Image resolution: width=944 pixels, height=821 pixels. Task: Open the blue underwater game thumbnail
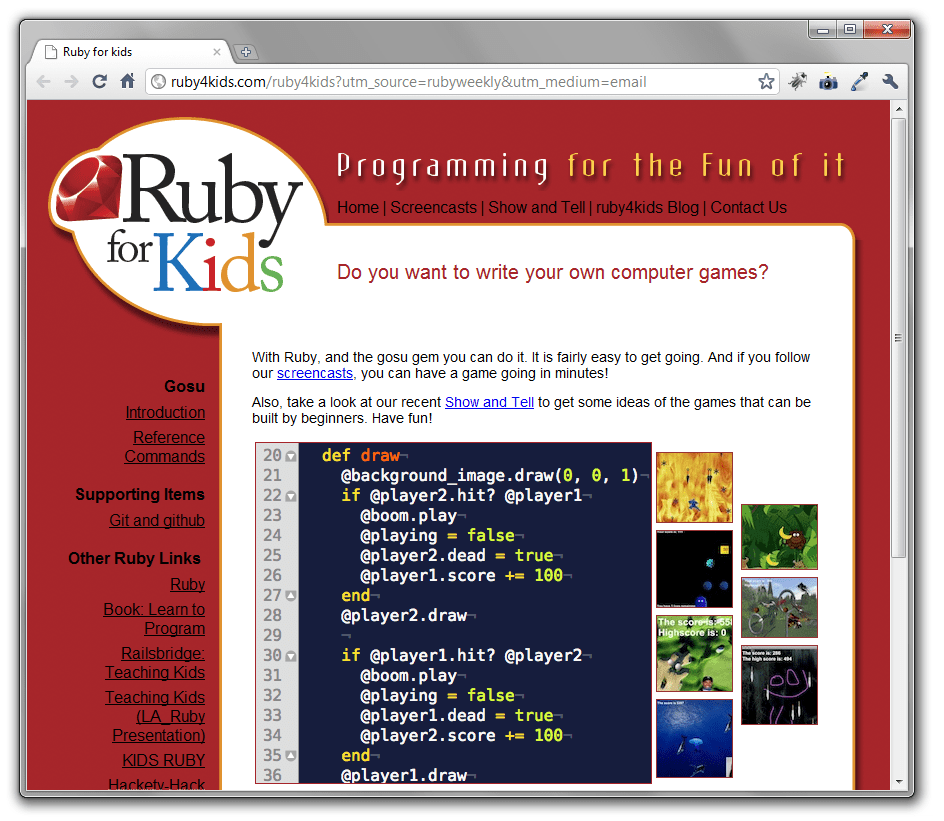(694, 739)
